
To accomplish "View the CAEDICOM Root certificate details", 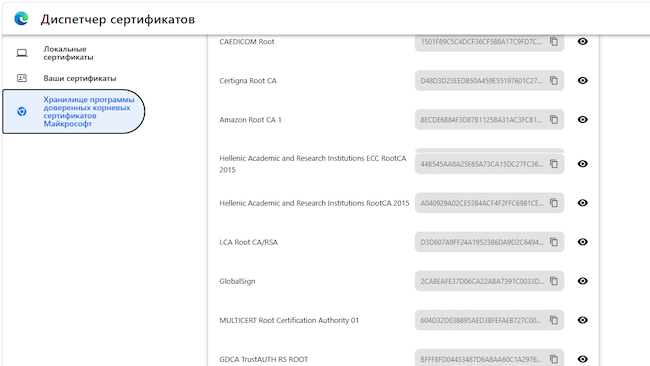I will click(582, 41).
